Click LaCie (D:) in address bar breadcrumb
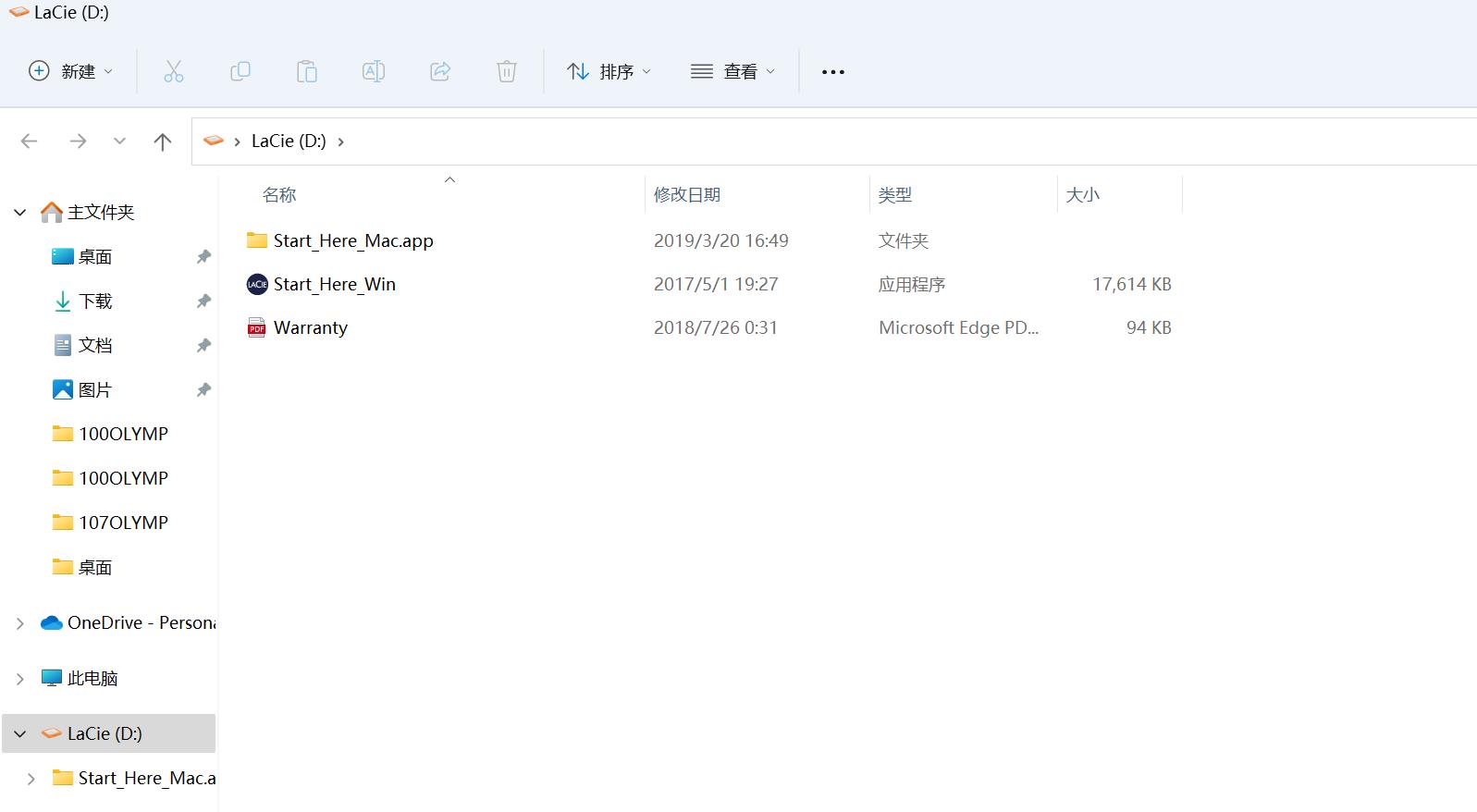 (x=289, y=141)
